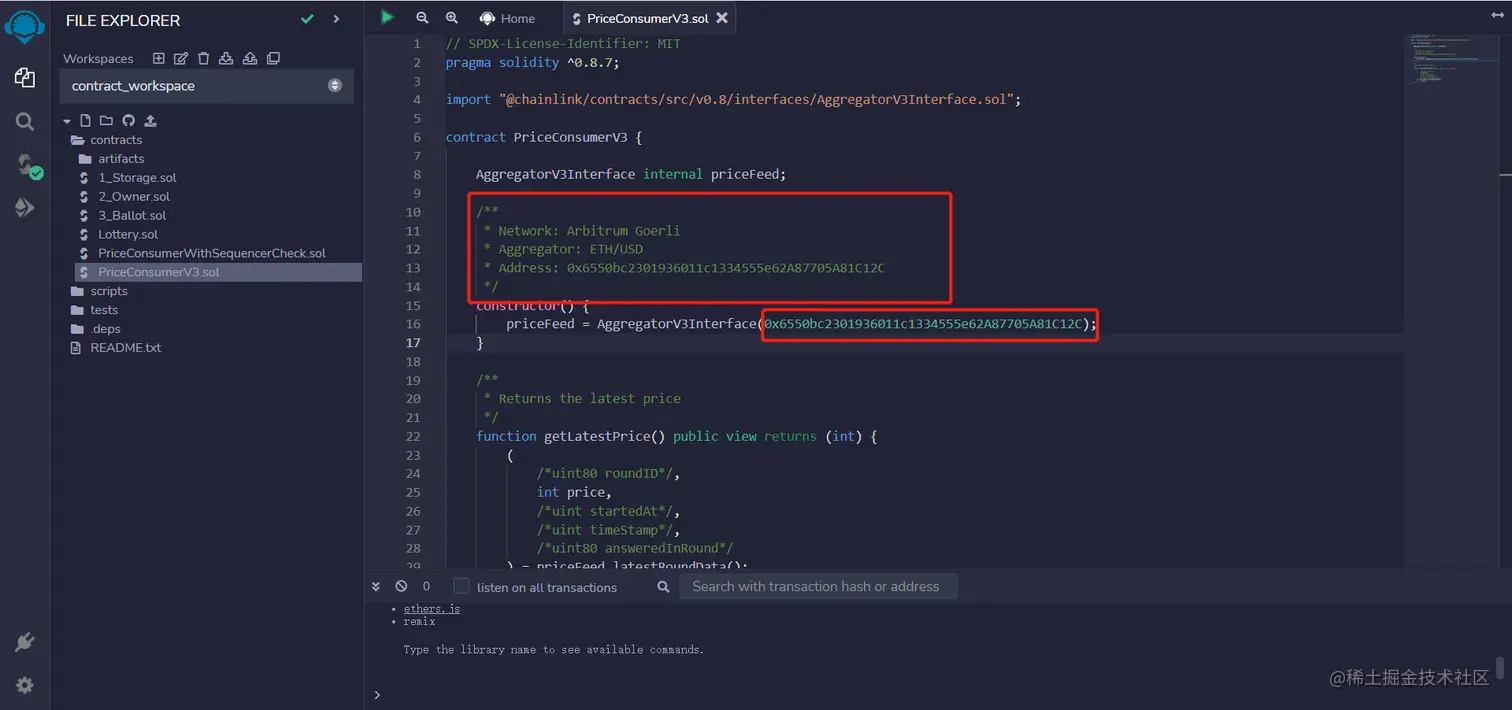The height and width of the screenshot is (710, 1512).
Task: Click the green run script play button
Action: 387,17
